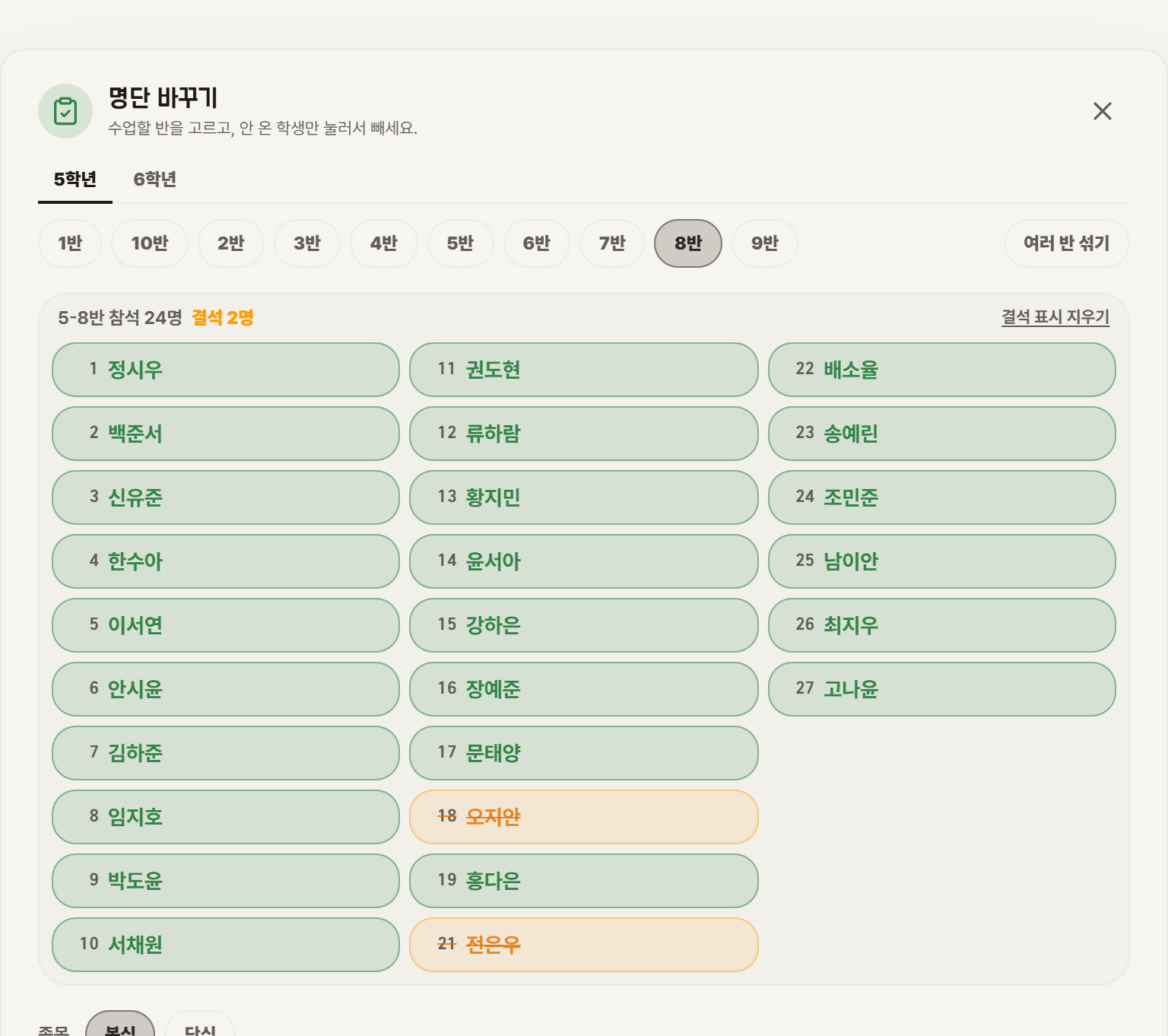This screenshot has width=1168, height=1036.
Task: Toggle student 10 서채원
Action: point(226,945)
